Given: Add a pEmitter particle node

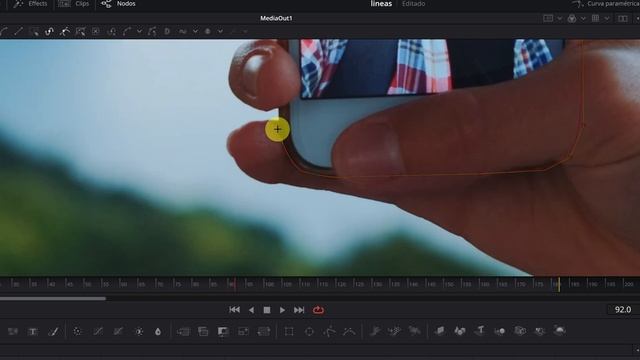Looking at the screenshot, I should (x=375, y=331).
